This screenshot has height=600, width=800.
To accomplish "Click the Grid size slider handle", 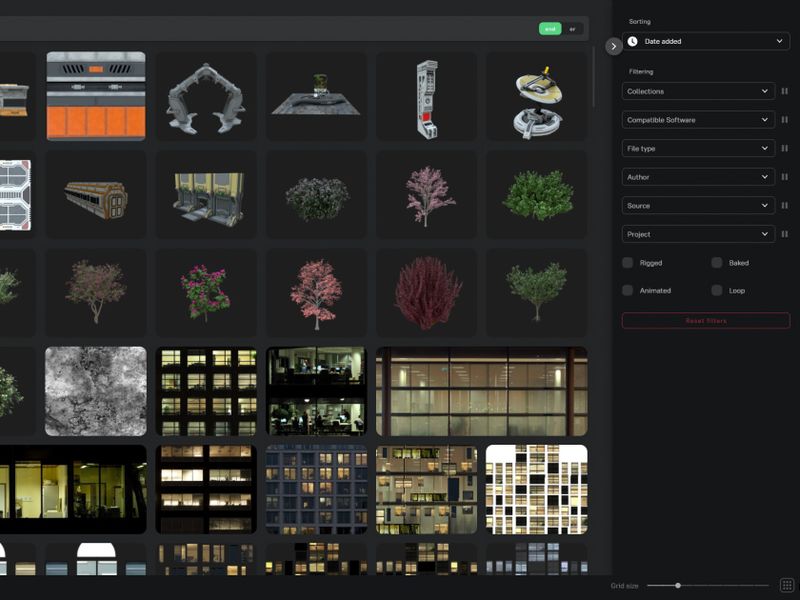I will click(x=678, y=585).
